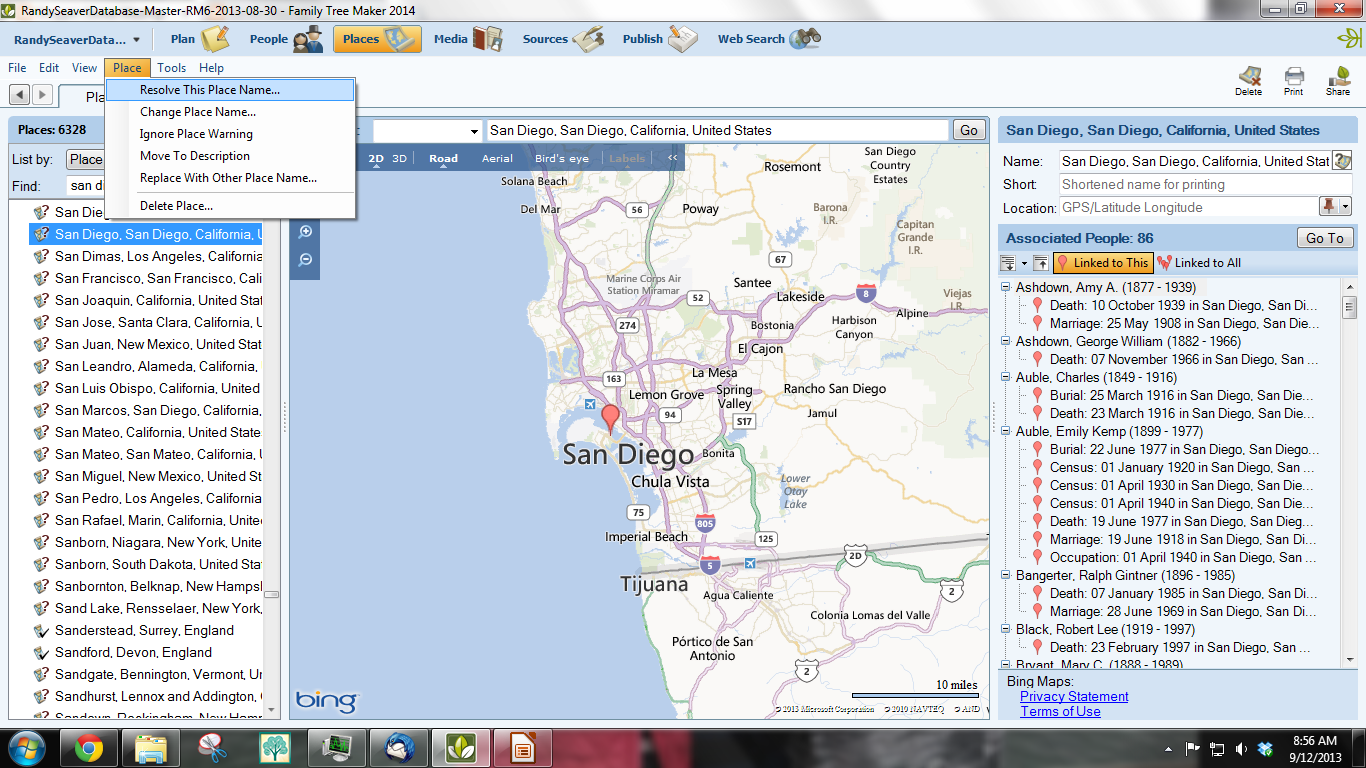Select Change Place Name menu item
This screenshot has height=768, width=1366.
[231, 112]
